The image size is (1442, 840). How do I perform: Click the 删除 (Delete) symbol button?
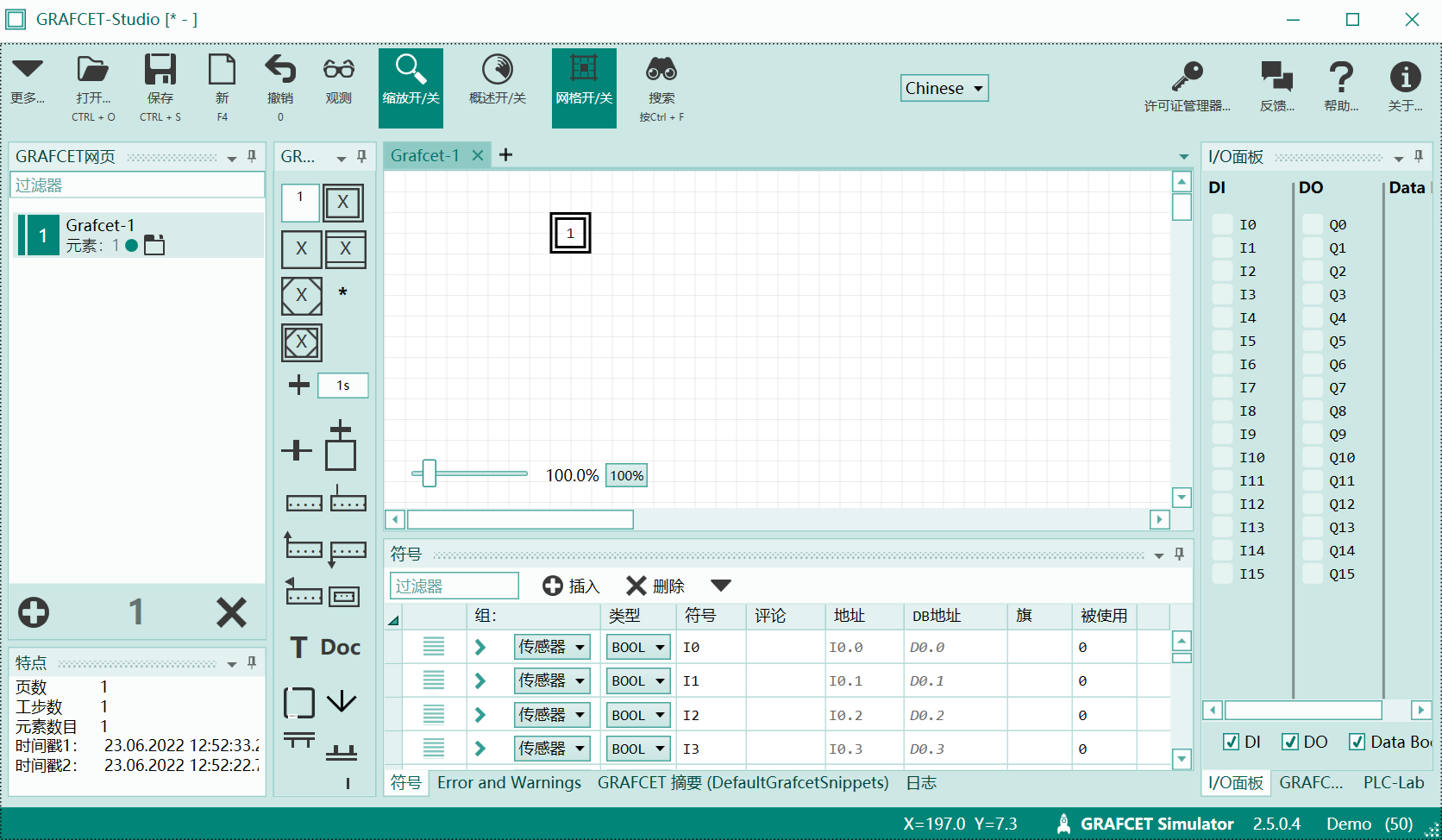click(x=655, y=586)
